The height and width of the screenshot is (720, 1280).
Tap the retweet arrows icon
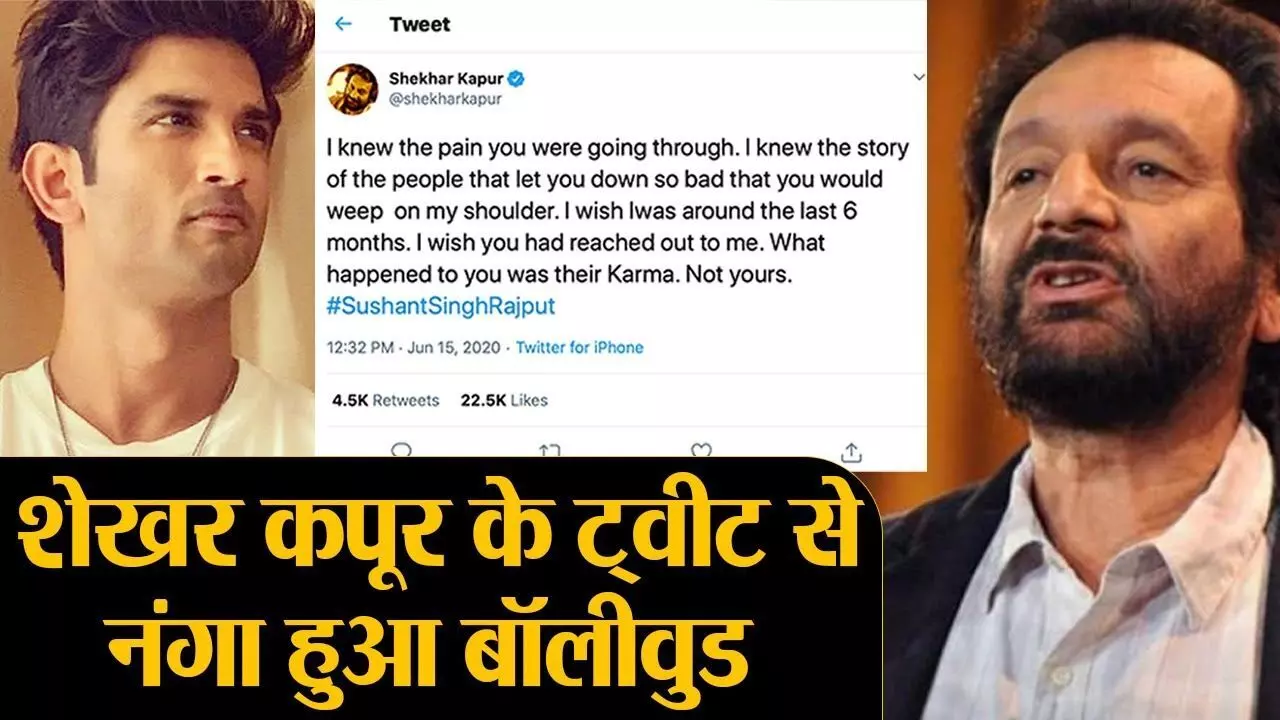(x=551, y=452)
